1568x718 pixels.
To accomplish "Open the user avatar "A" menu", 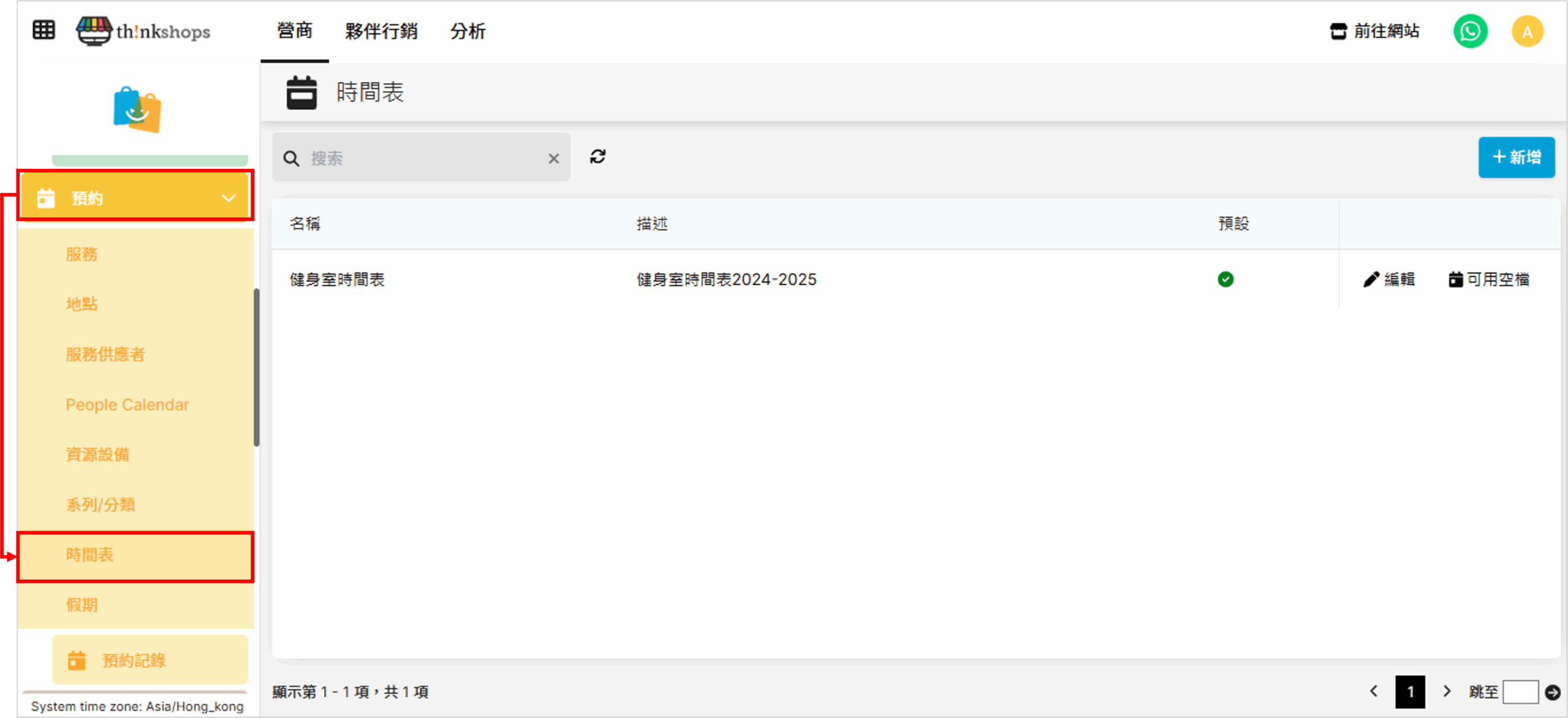I will pyautogui.click(x=1527, y=32).
